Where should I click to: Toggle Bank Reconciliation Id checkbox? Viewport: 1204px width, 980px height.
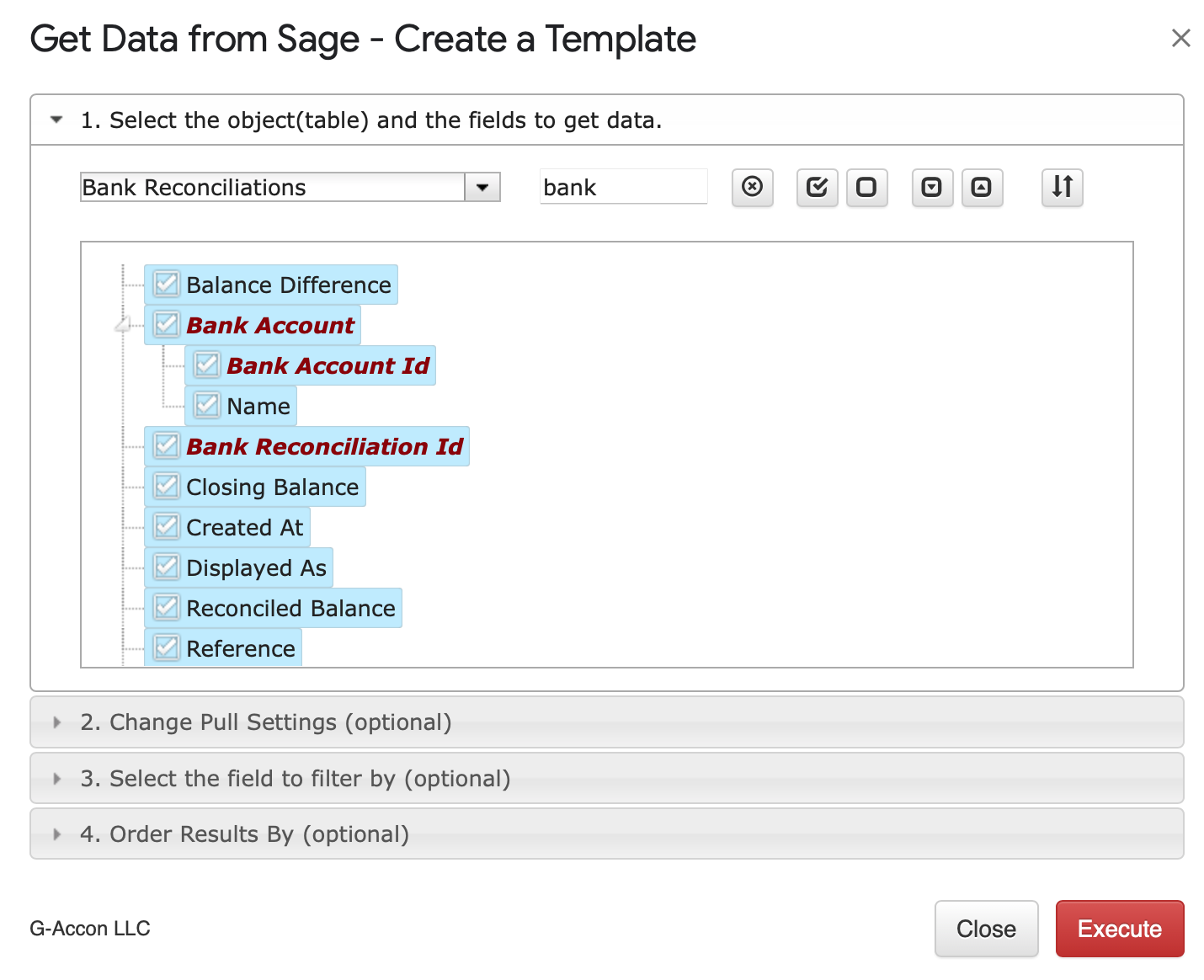(x=167, y=445)
